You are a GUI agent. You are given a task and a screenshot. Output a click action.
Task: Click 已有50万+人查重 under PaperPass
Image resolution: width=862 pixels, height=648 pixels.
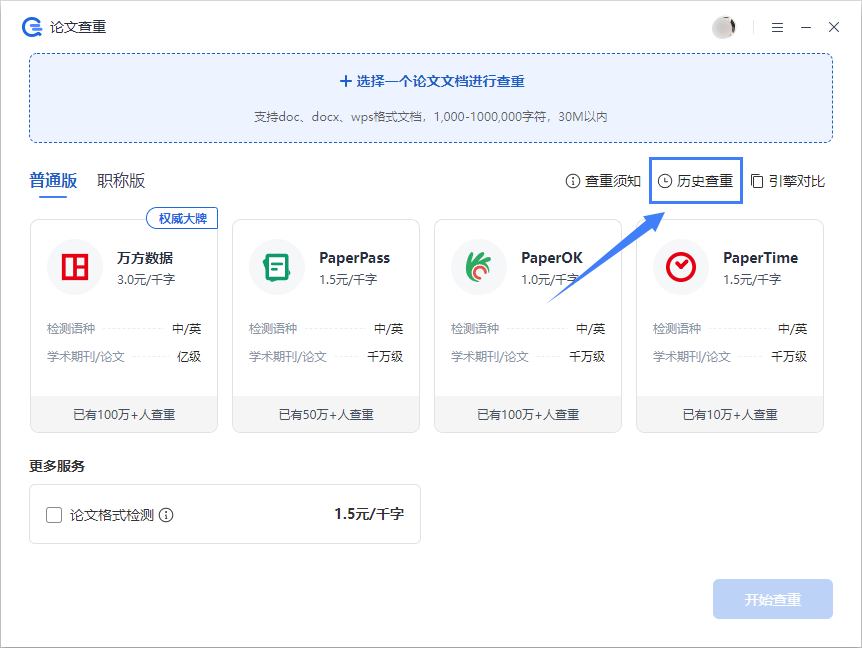coord(326,414)
